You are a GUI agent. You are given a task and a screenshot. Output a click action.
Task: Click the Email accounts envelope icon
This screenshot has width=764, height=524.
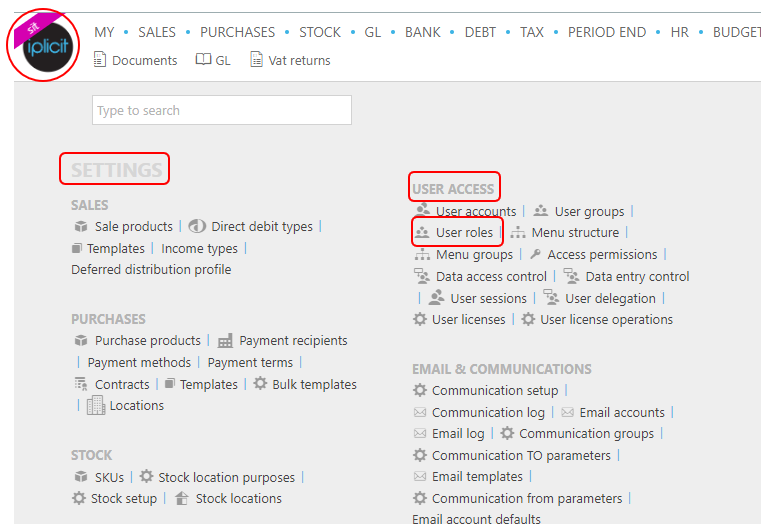pyautogui.click(x=567, y=413)
